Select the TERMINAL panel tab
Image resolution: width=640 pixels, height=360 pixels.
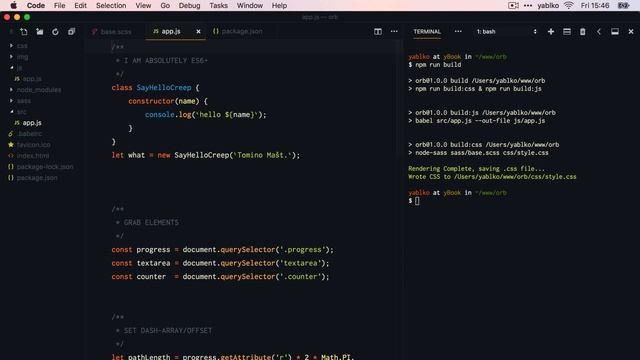click(x=427, y=31)
